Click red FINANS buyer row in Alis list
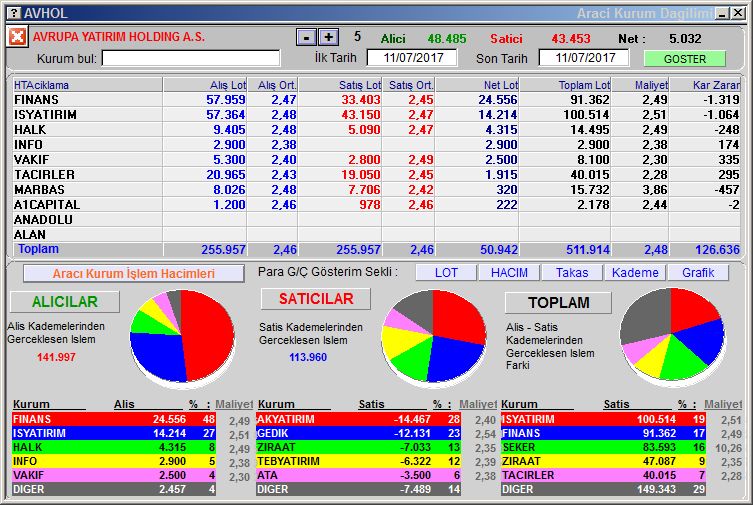This screenshot has width=753, height=505. 114,419
